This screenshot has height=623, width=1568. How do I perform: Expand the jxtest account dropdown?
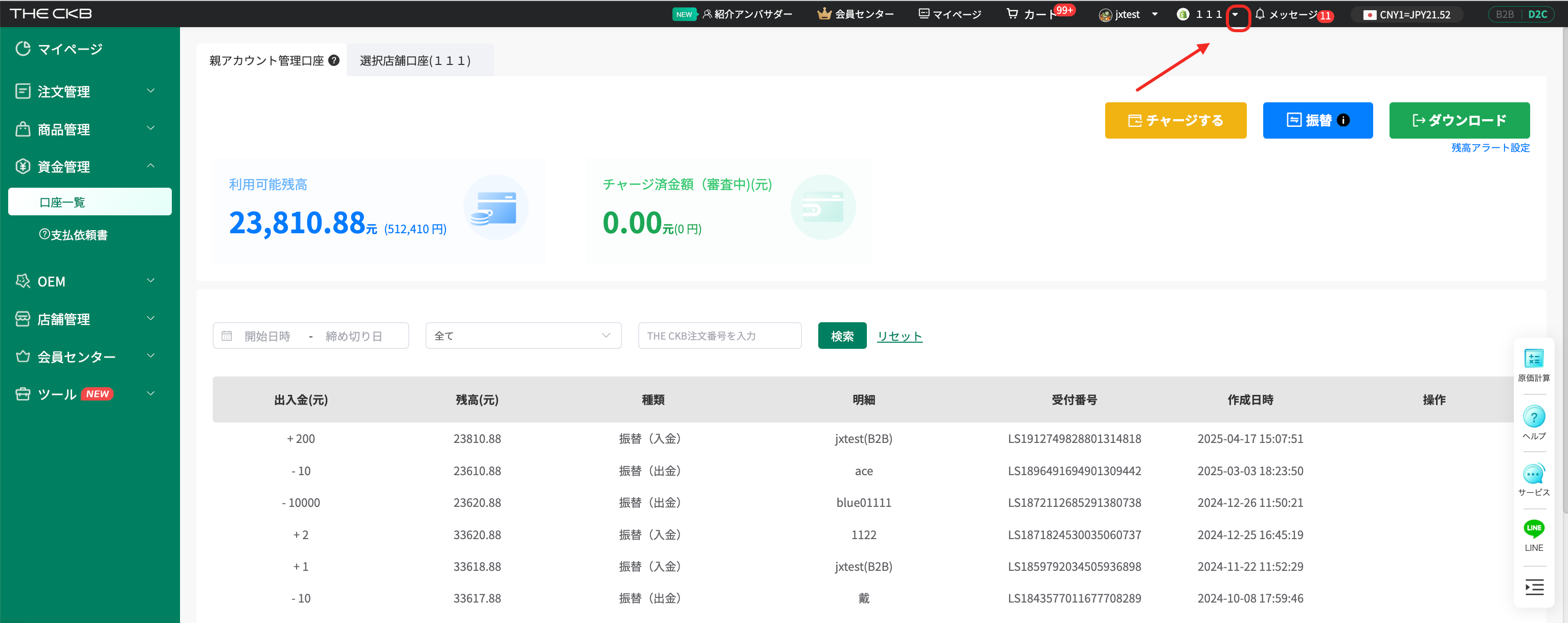(x=1155, y=14)
